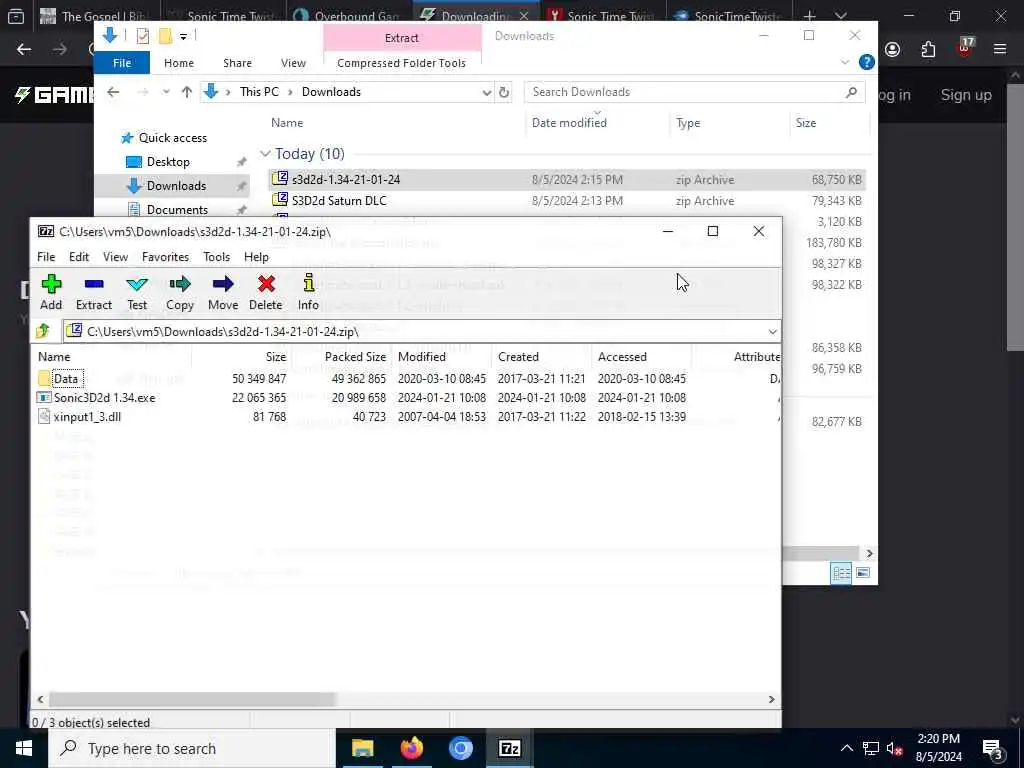Expand the Explorer ribbon chevron
This screenshot has height=768, width=1024.
click(x=845, y=63)
